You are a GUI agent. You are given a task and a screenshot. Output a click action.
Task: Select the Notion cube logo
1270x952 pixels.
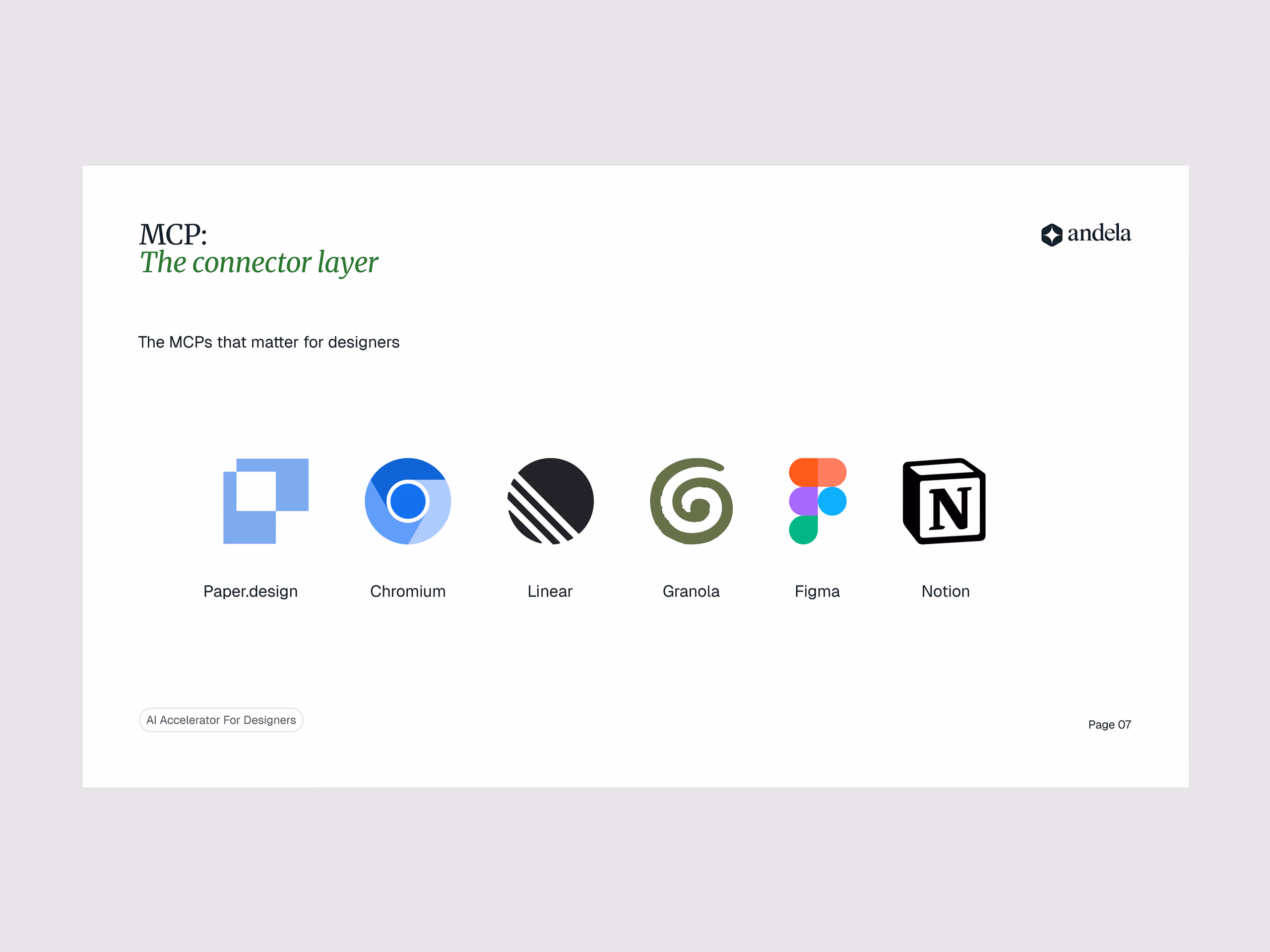(945, 501)
